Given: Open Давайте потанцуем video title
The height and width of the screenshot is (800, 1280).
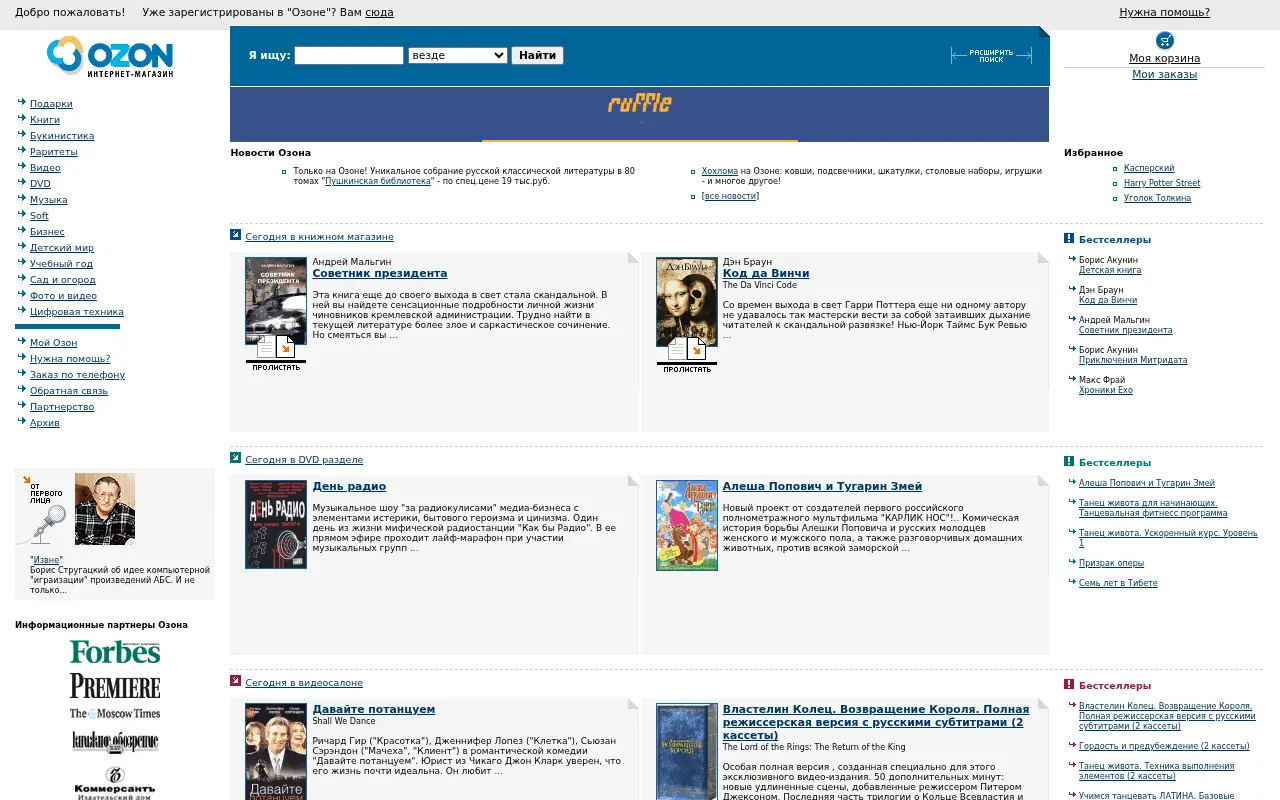Looking at the screenshot, I should pyautogui.click(x=374, y=710).
